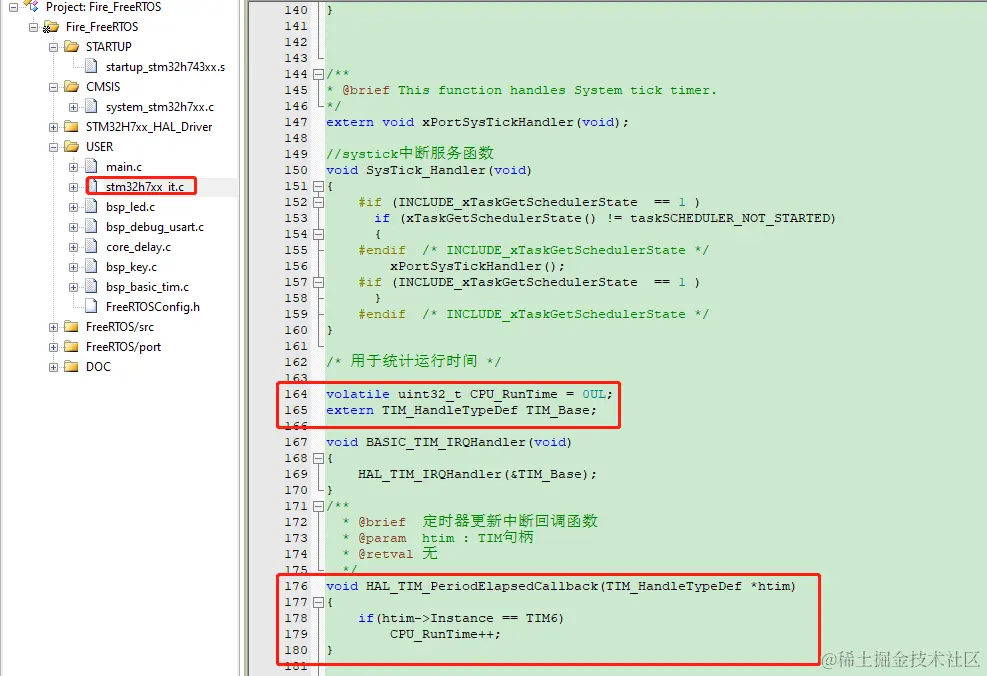Image resolution: width=987 pixels, height=676 pixels.
Task: Select system_stm32h7xx.c in project tree
Action: [x=160, y=107]
